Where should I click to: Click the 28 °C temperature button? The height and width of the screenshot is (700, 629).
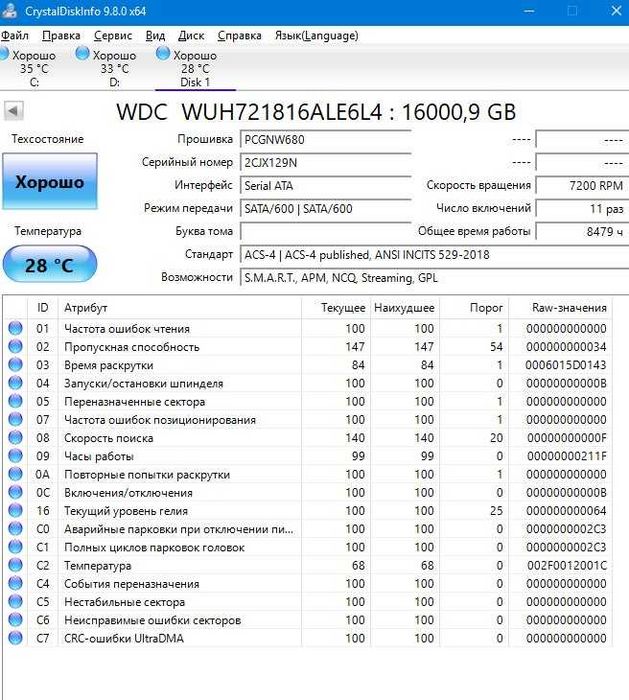click(50, 264)
